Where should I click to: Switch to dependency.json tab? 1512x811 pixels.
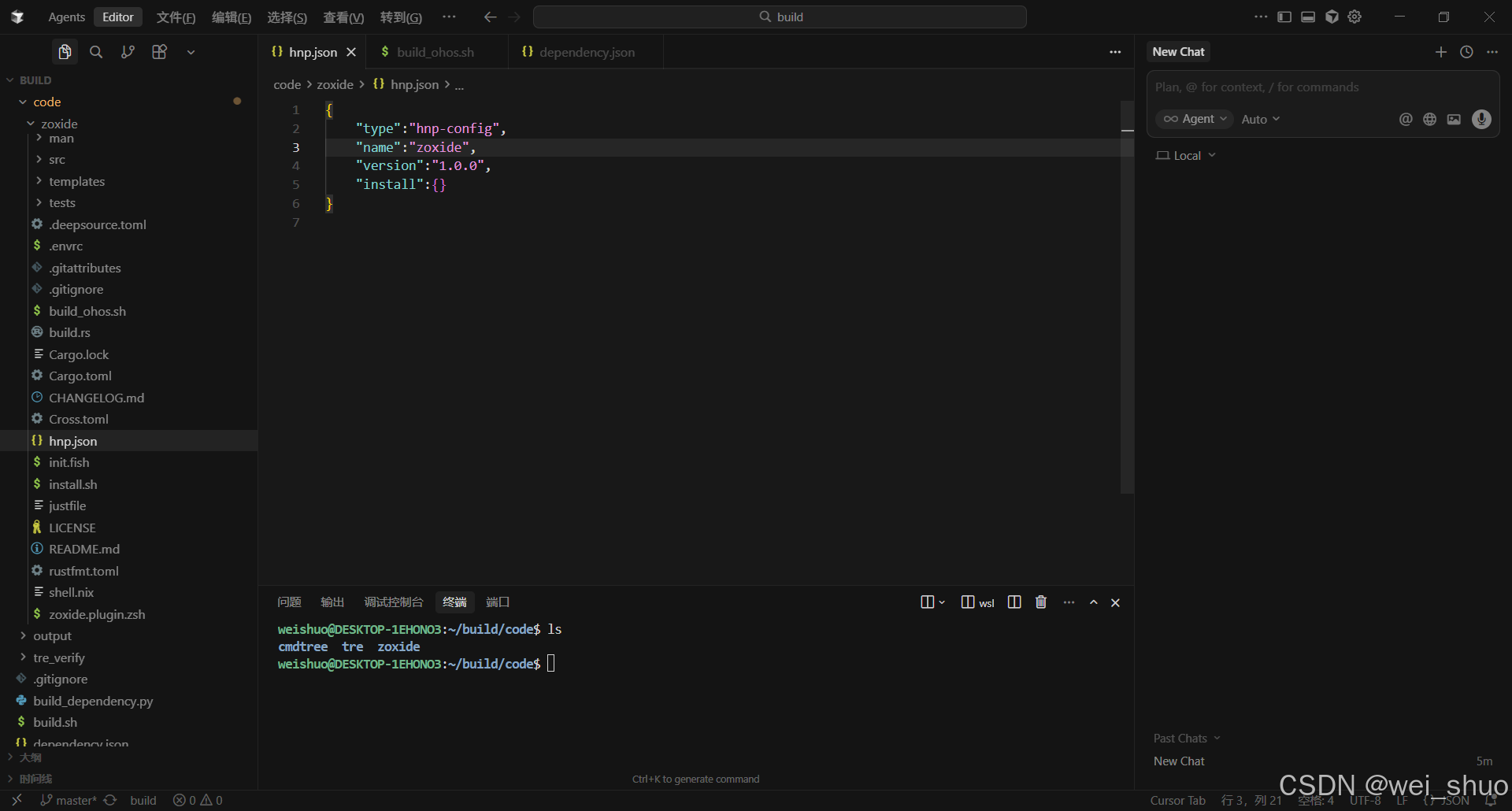point(587,52)
